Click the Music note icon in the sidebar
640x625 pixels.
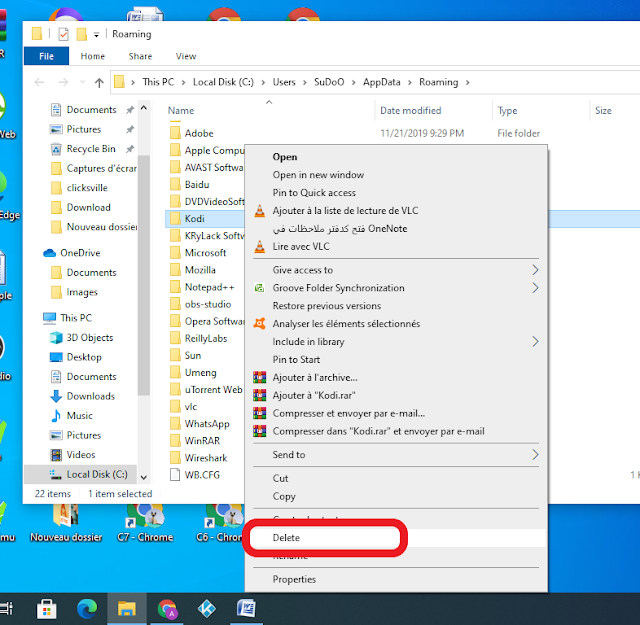[x=56, y=416]
